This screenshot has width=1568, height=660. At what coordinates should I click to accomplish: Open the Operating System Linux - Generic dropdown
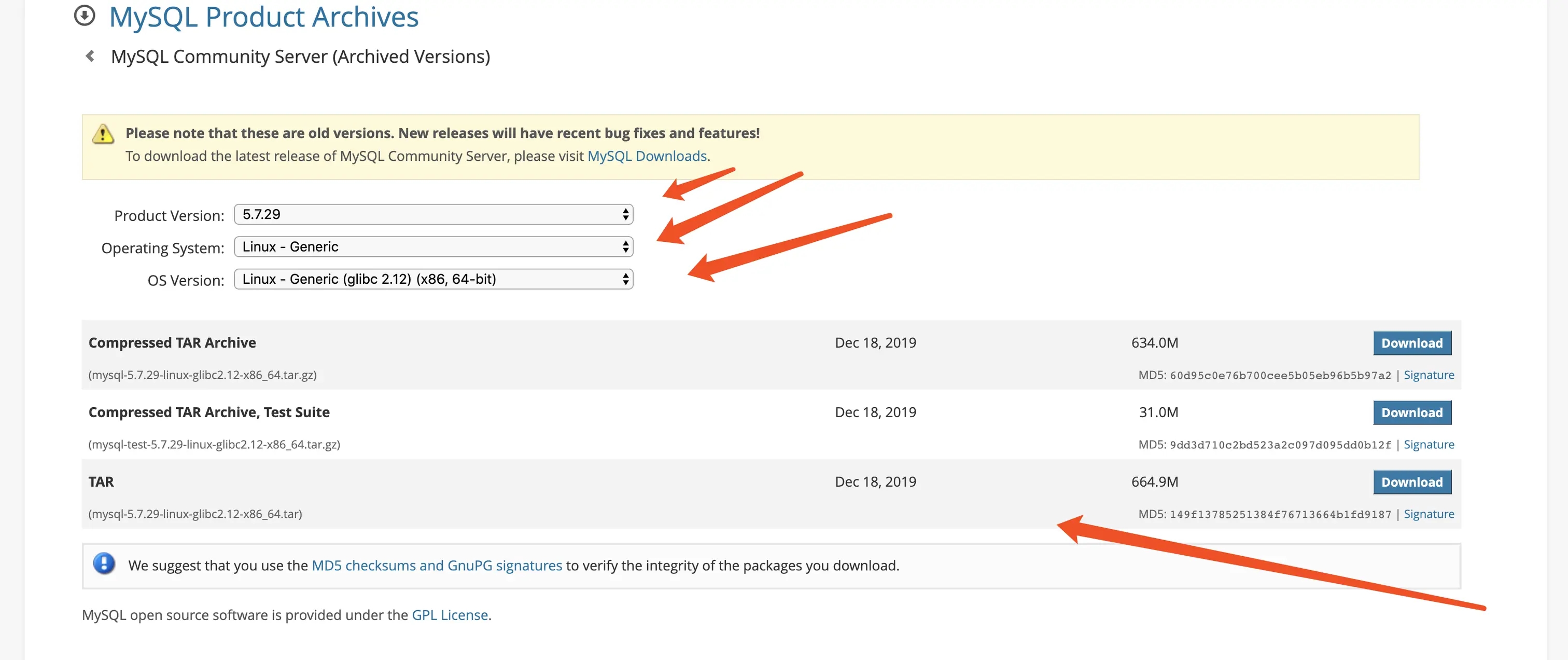(x=433, y=246)
